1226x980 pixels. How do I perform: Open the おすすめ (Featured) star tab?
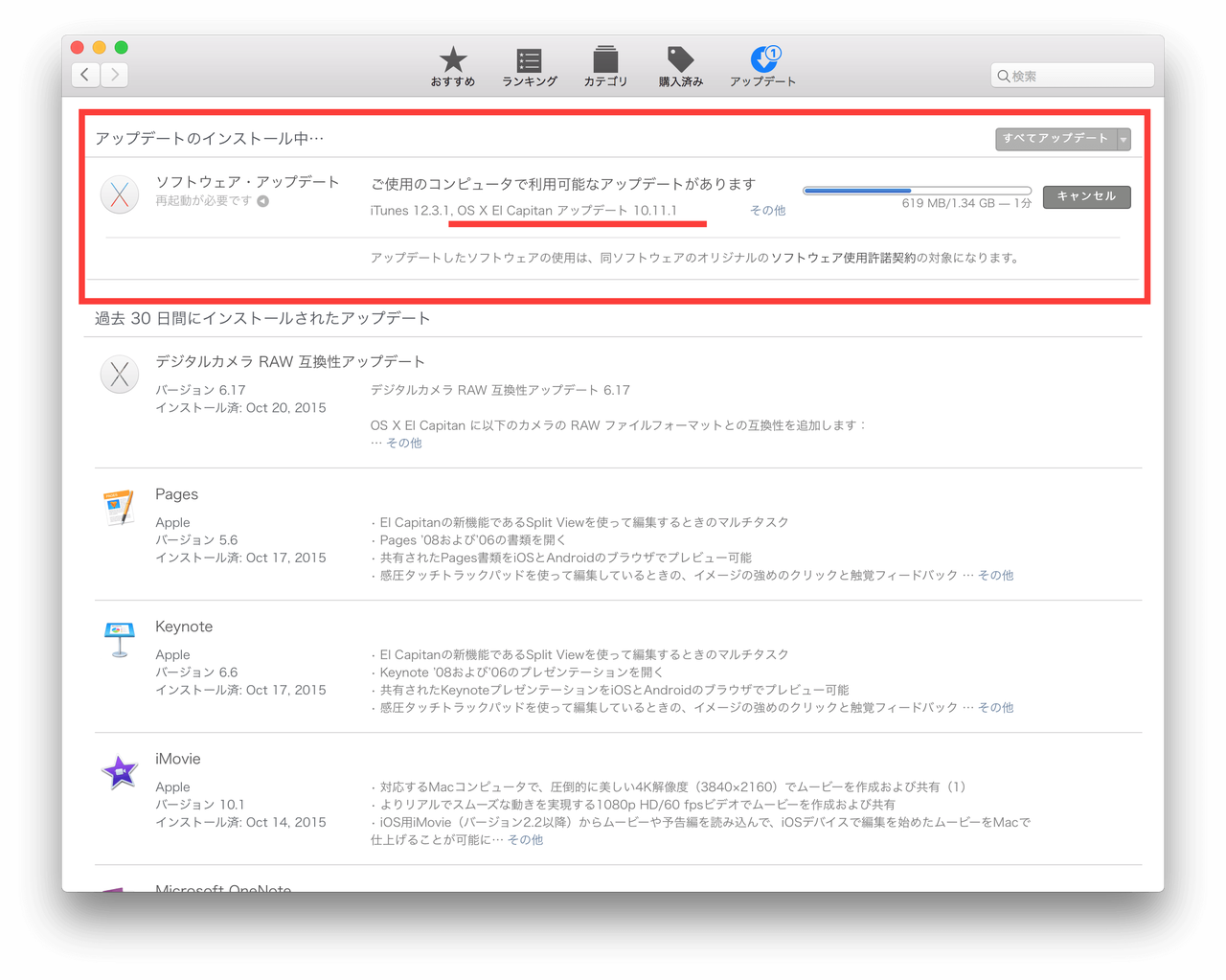pos(452,67)
